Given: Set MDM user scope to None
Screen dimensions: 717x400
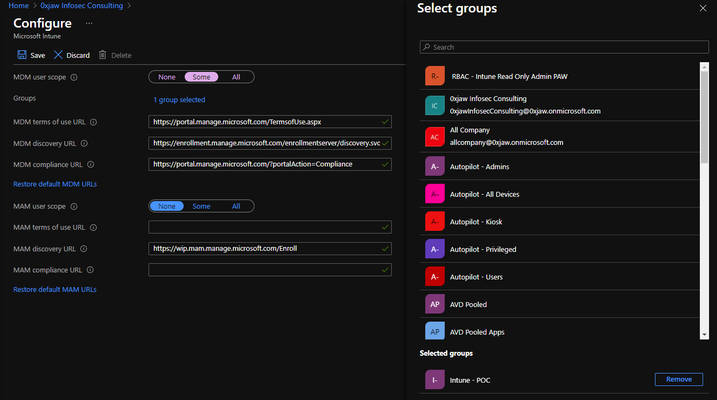Looking at the screenshot, I should (x=167, y=77).
